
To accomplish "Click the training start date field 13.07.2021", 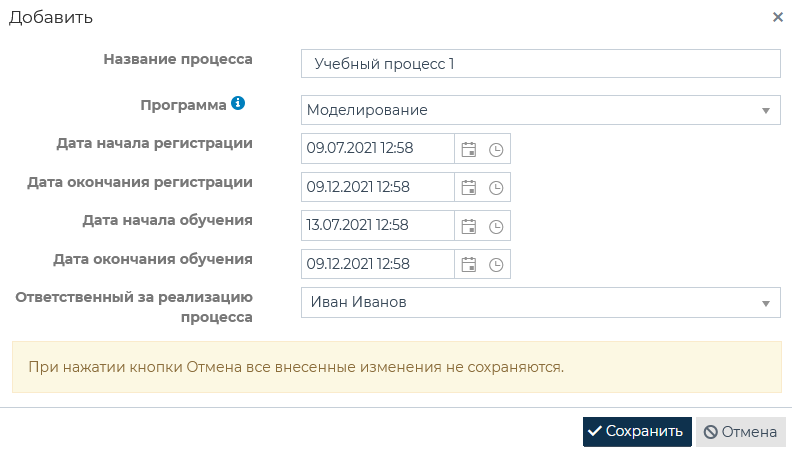I will coord(377,225).
